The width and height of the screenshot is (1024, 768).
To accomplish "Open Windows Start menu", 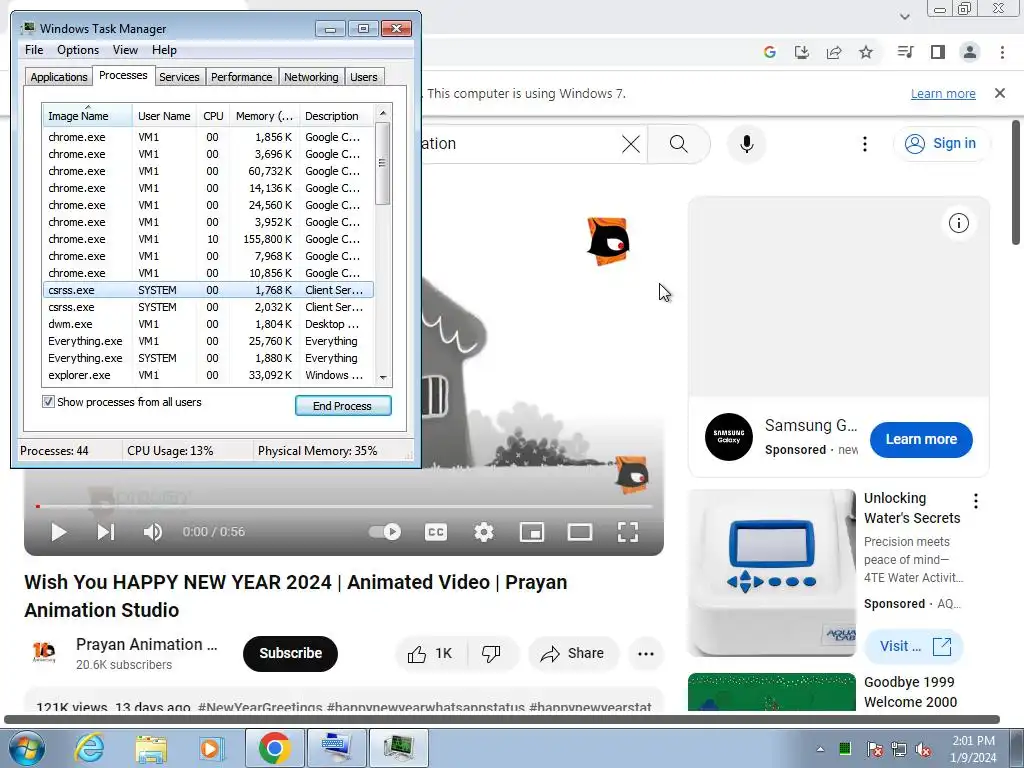I will pos(26,748).
